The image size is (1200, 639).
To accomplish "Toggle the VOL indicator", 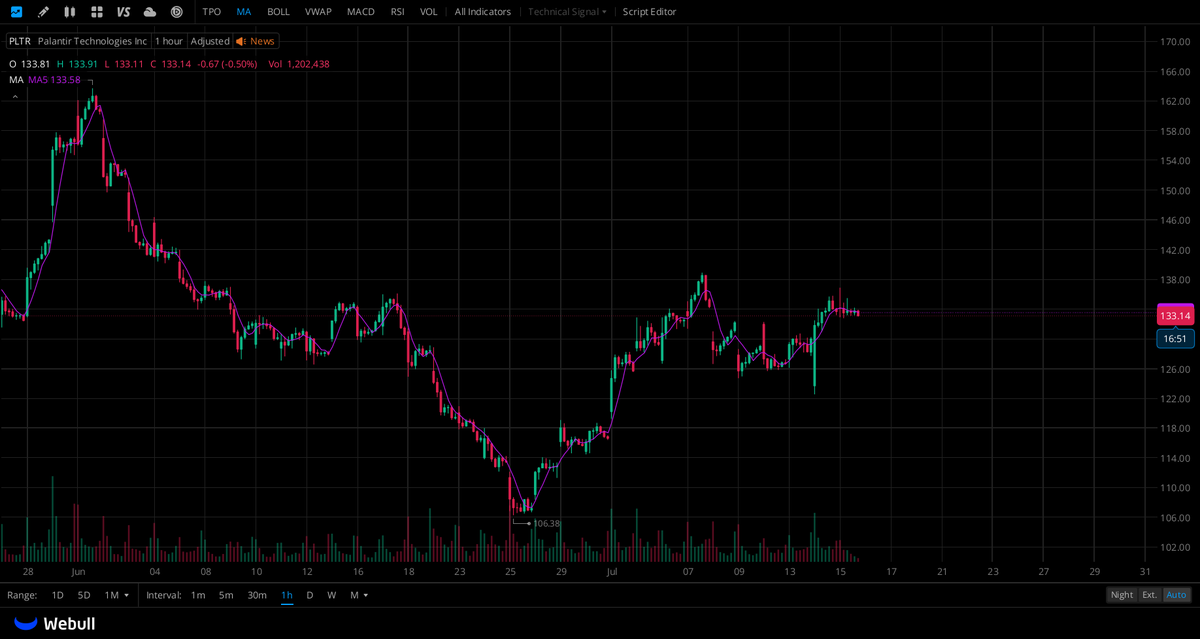I will tap(428, 12).
